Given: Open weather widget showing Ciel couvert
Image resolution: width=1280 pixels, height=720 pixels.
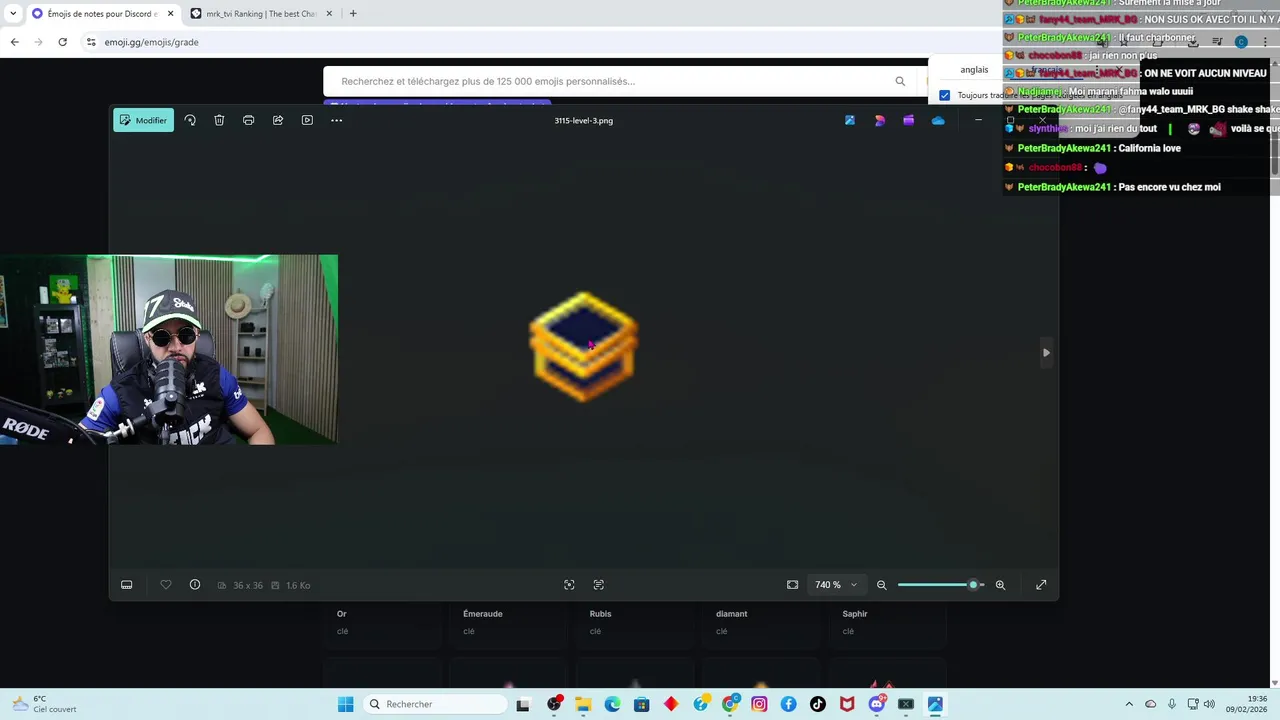Looking at the screenshot, I should coord(55,710).
